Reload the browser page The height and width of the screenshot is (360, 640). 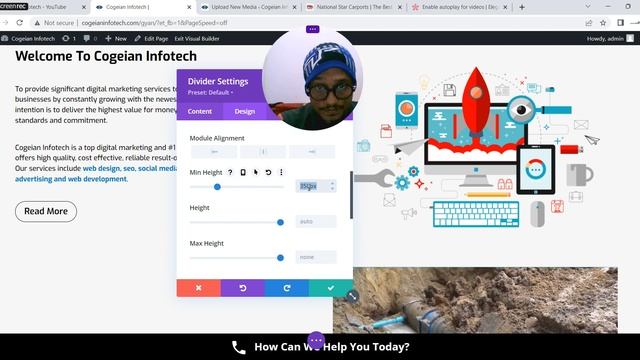(19, 23)
